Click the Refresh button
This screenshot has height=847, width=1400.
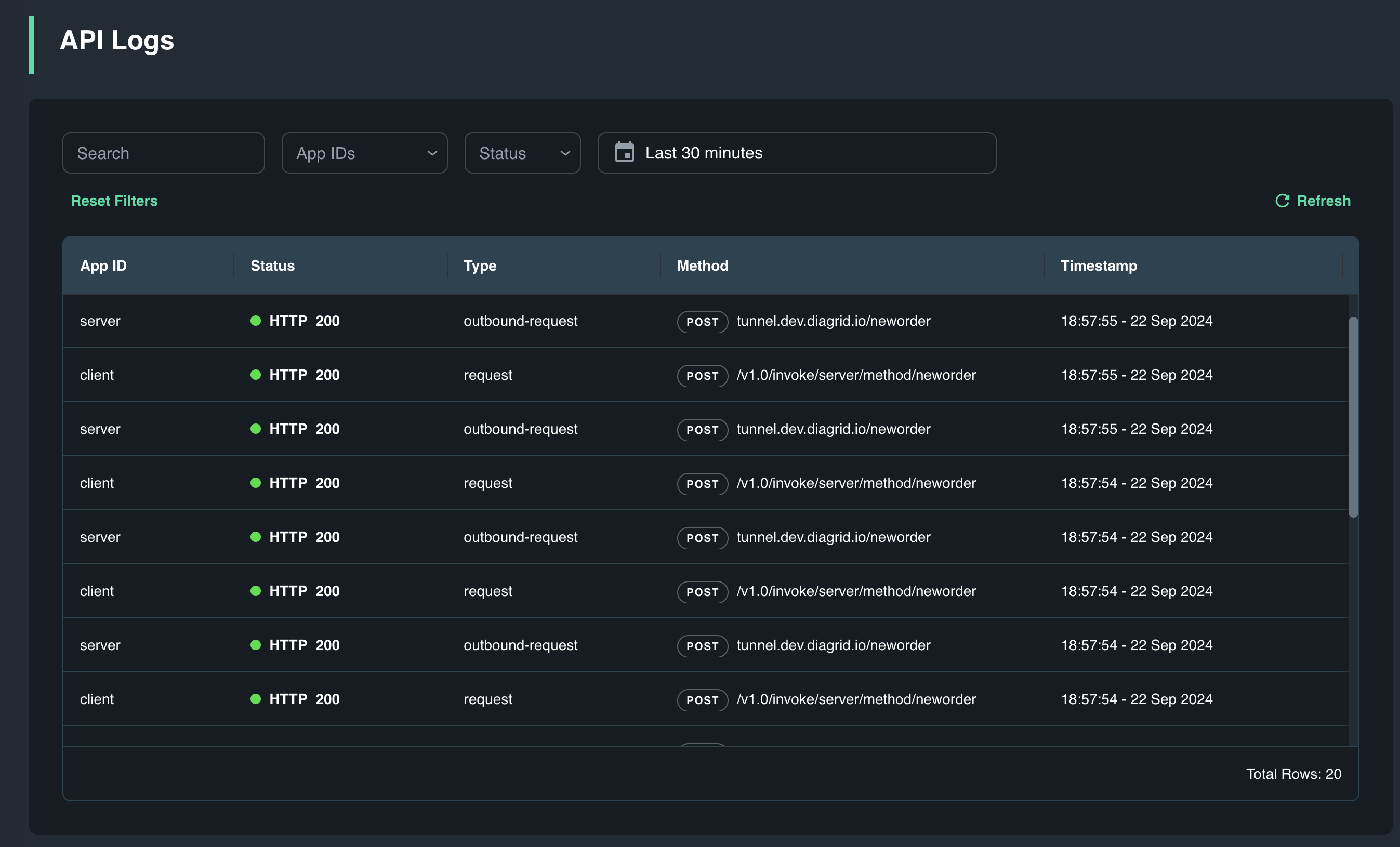(x=1313, y=201)
